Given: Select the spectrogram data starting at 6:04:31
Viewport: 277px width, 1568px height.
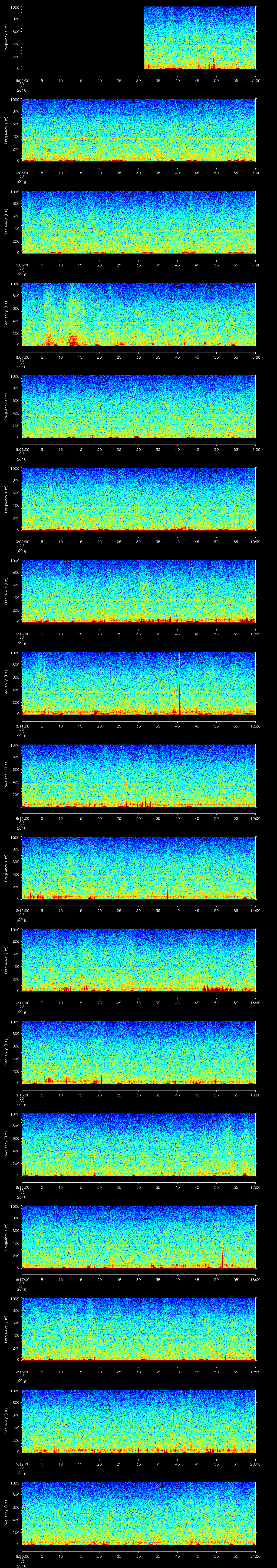Looking at the screenshot, I should pyautogui.click(x=200, y=38).
